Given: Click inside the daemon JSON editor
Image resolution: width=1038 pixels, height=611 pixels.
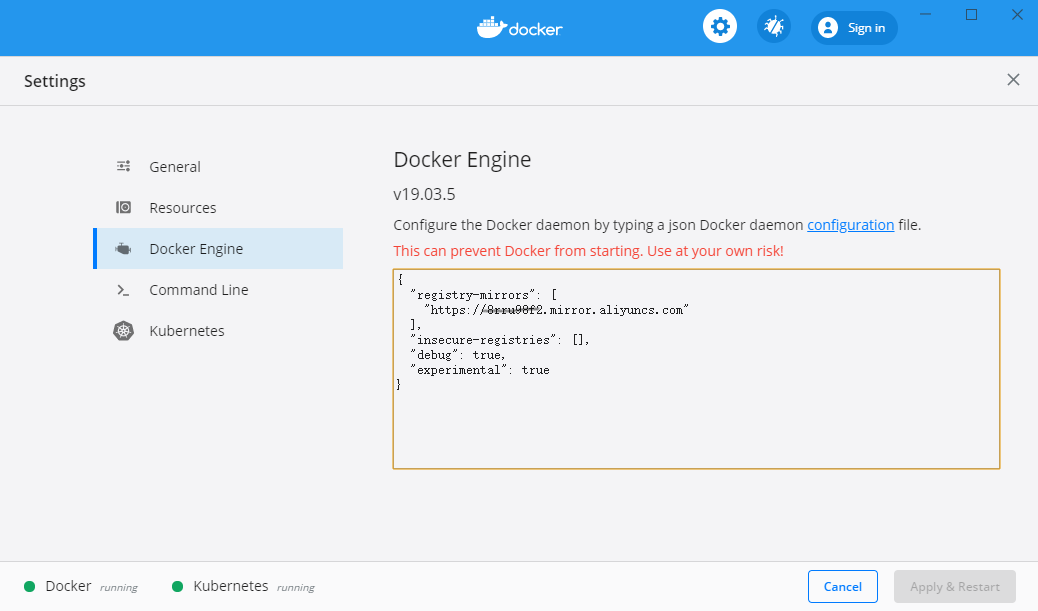Looking at the screenshot, I should (x=696, y=369).
